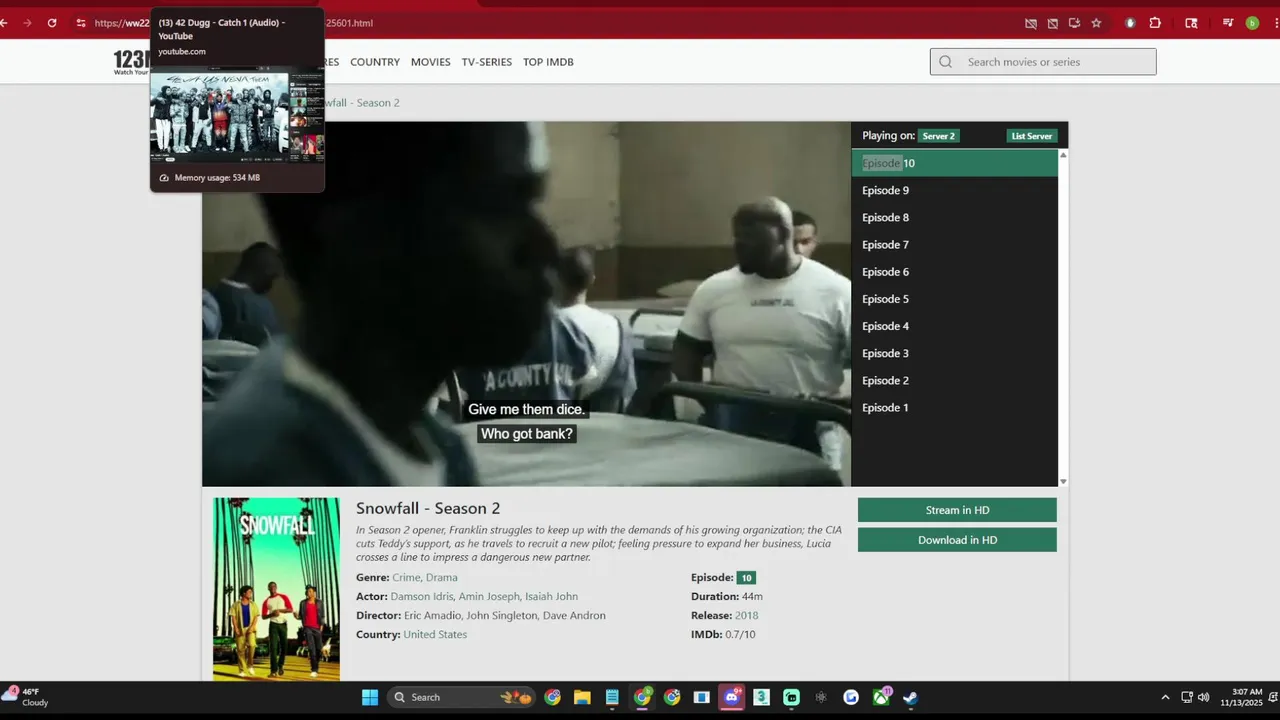Select Episode 9 in the list

pos(954,190)
